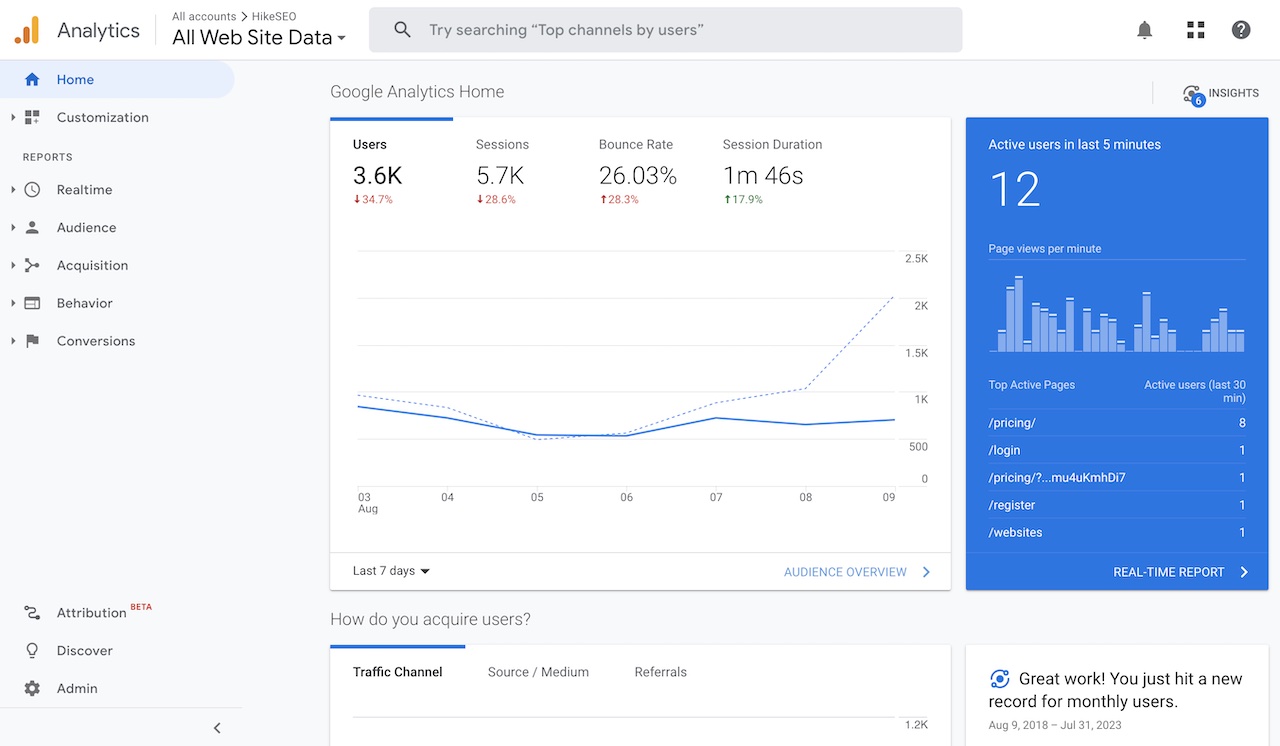
Task: Click the All accounts breadcrumb link
Action: [x=204, y=16]
